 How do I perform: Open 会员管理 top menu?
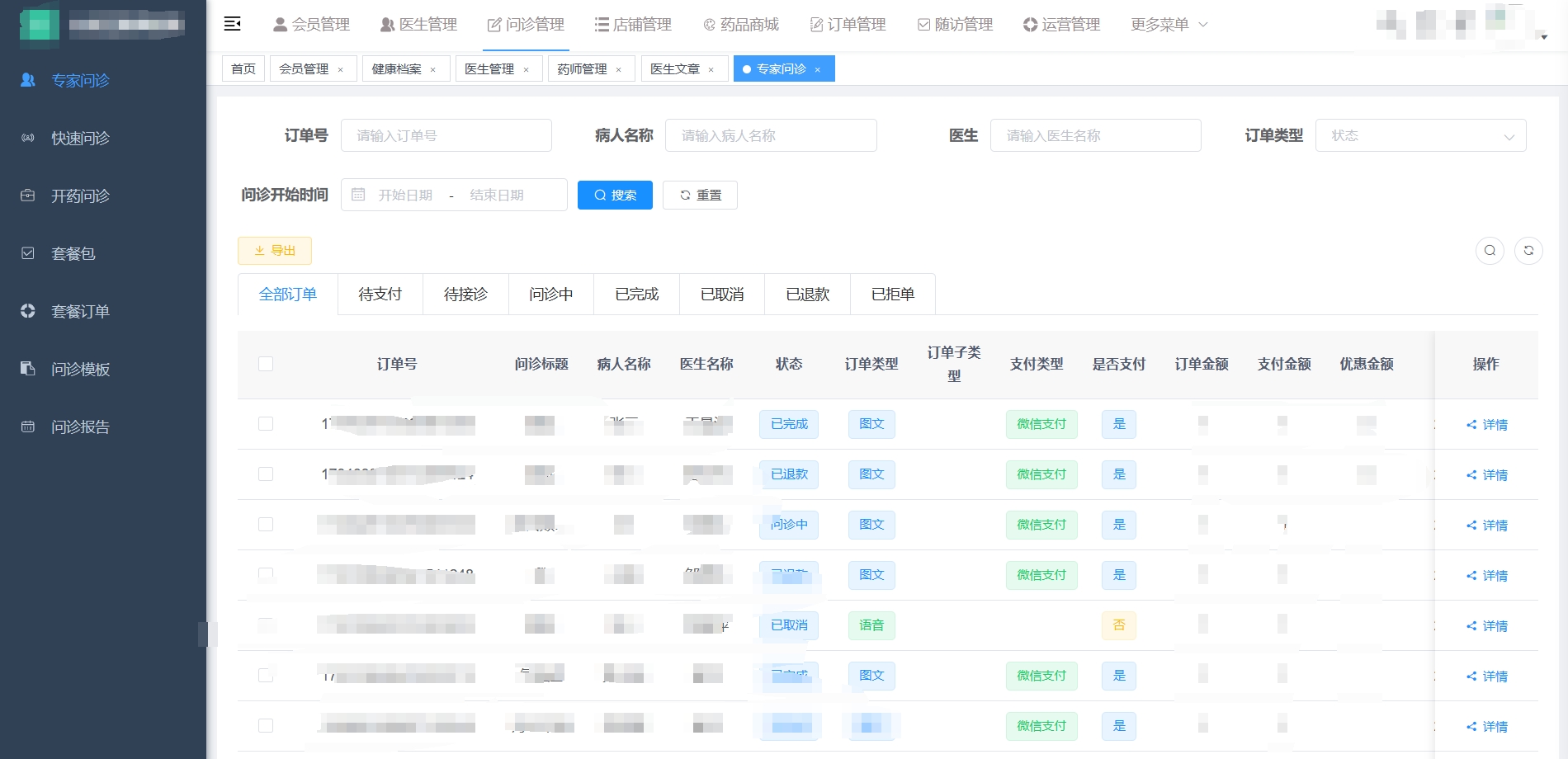click(312, 25)
